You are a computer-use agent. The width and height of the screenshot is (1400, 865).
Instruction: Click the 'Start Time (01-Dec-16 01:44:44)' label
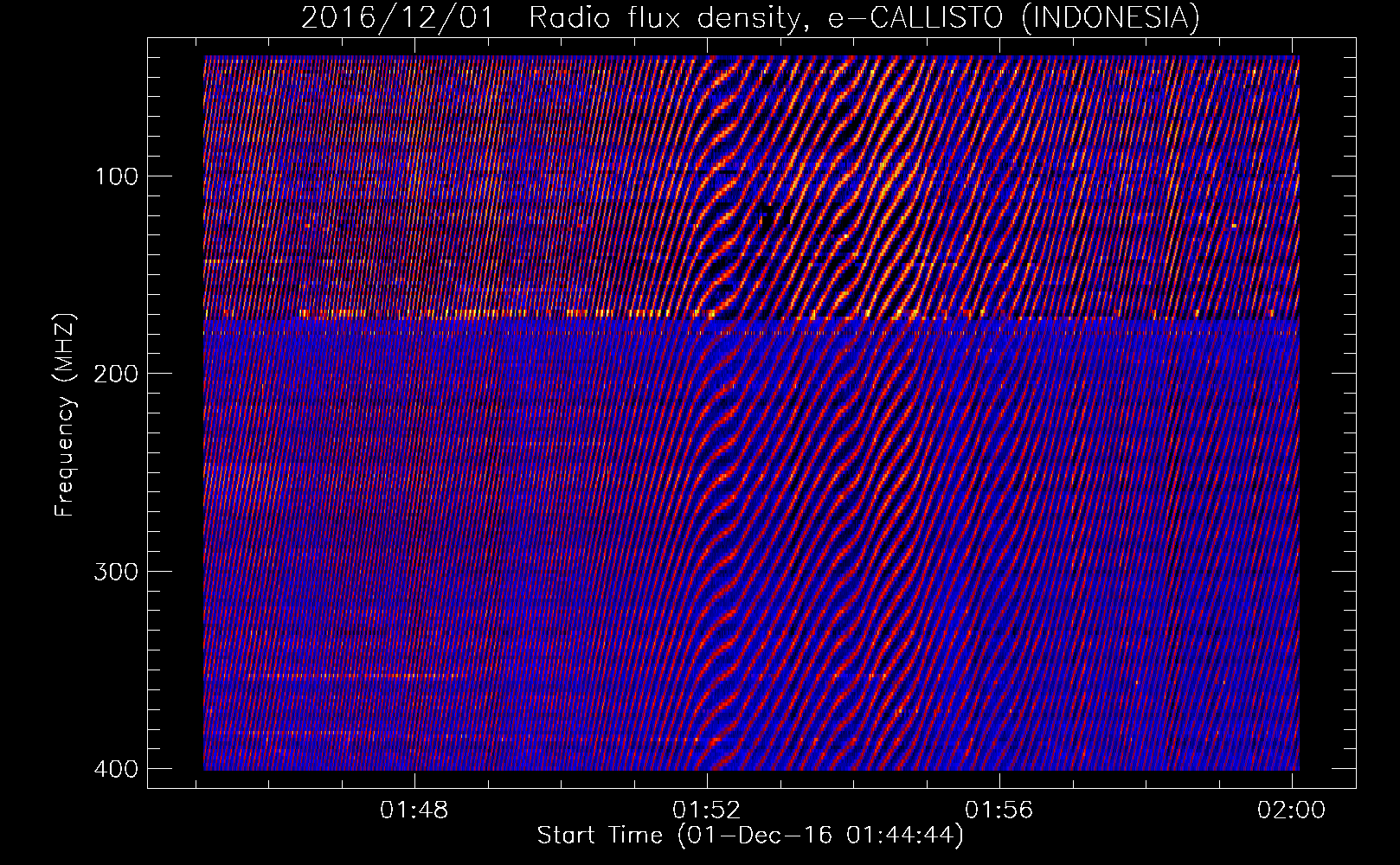[x=750, y=836]
